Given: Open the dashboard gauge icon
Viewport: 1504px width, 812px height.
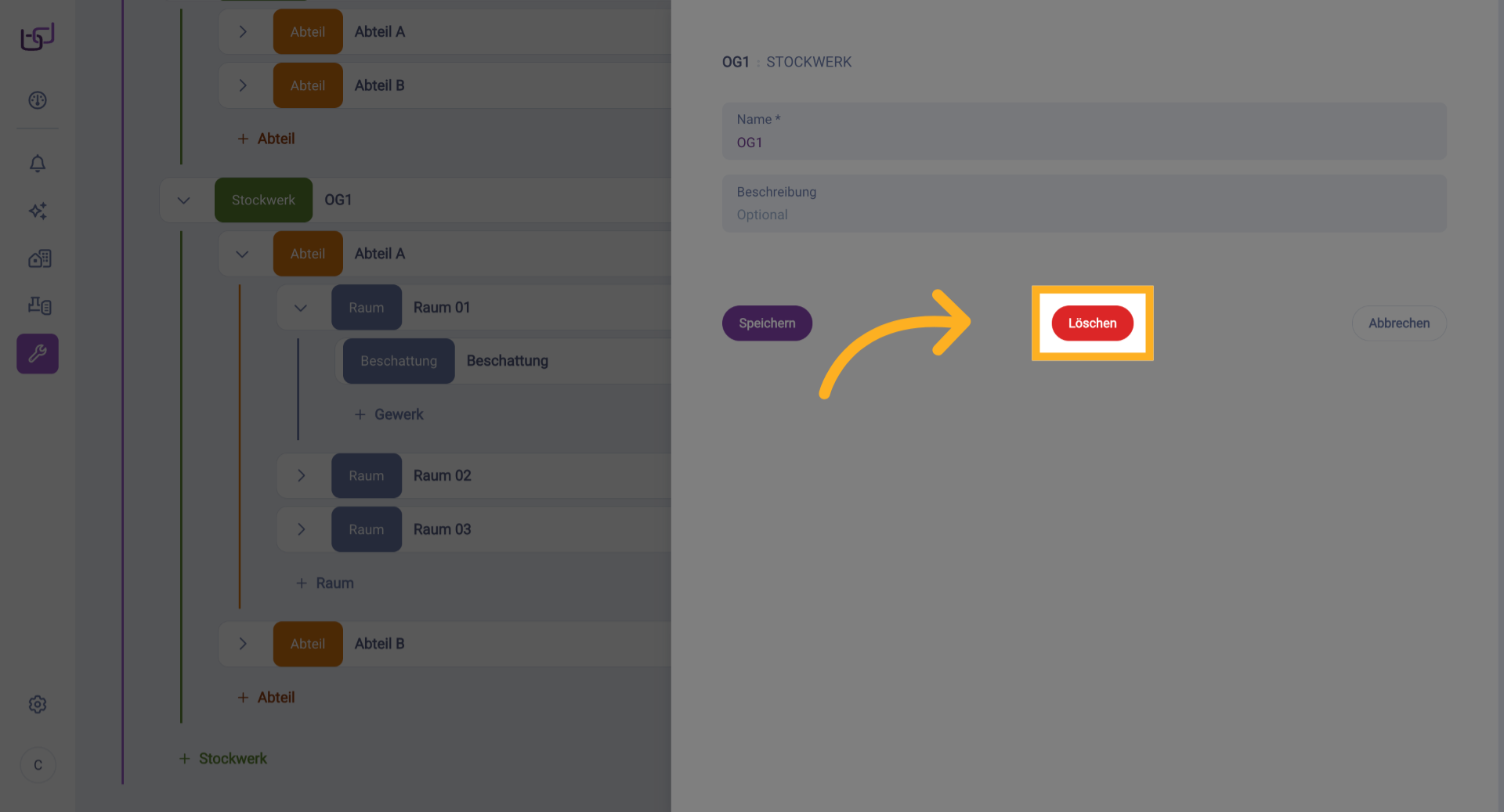Looking at the screenshot, I should click(x=38, y=100).
